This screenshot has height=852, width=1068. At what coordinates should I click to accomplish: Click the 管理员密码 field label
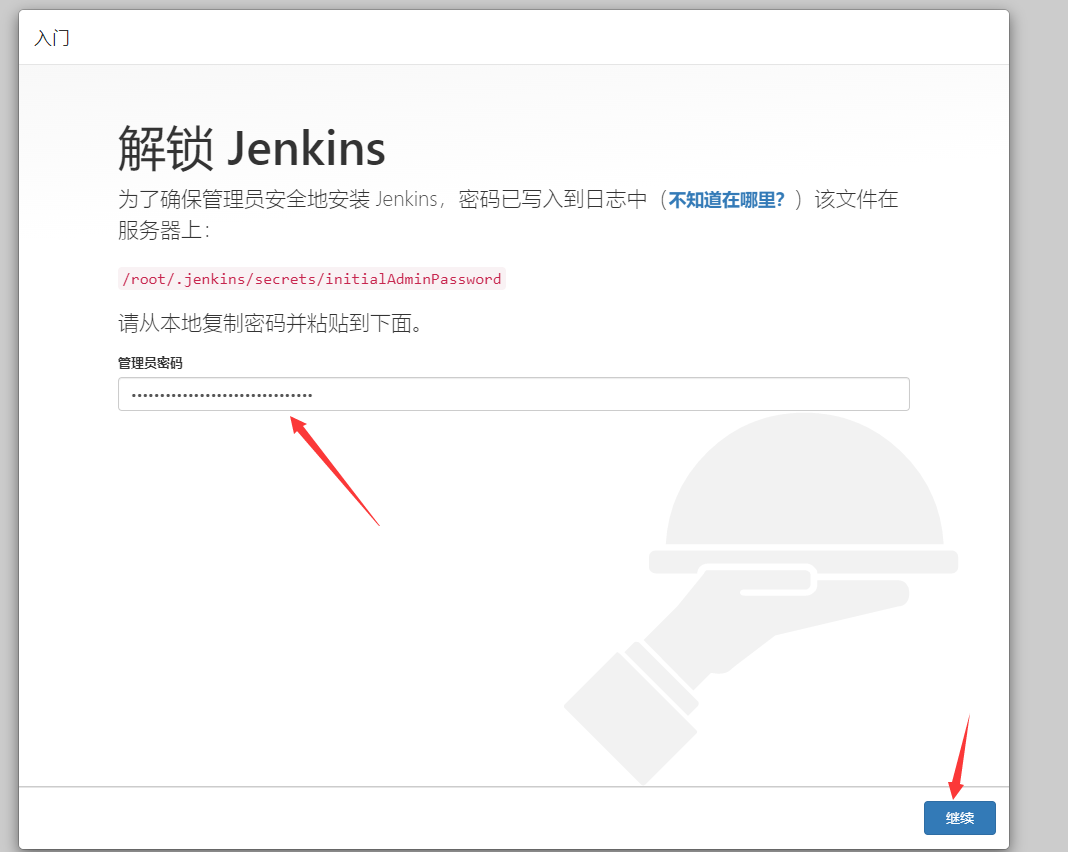click(150, 363)
